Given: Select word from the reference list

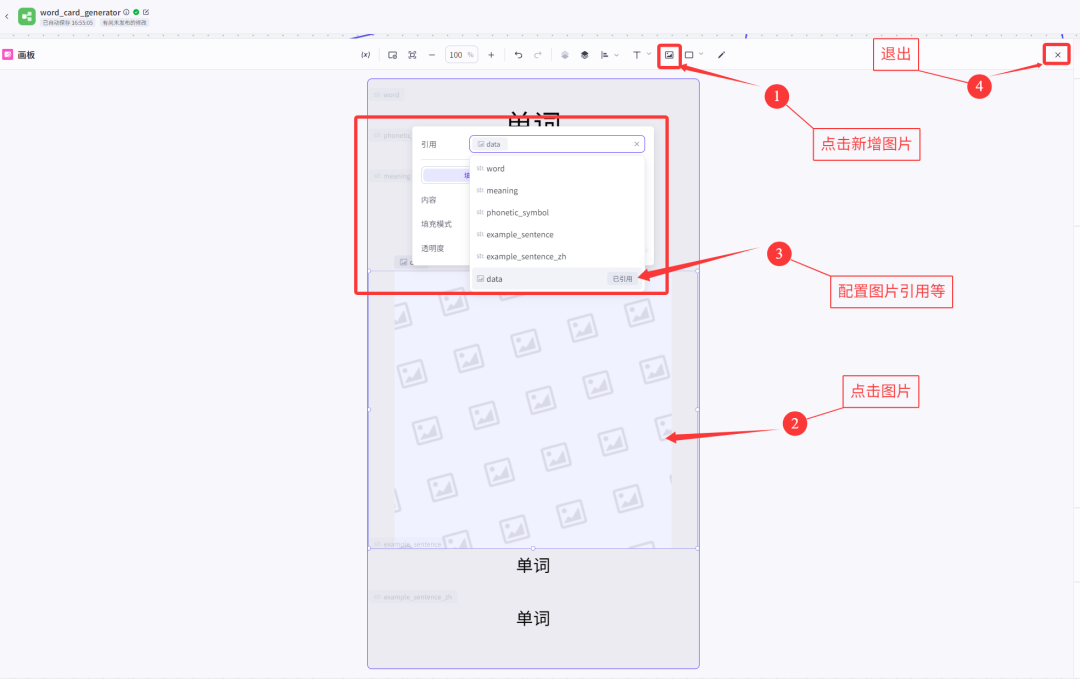Looking at the screenshot, I should [x=495, y=168].
